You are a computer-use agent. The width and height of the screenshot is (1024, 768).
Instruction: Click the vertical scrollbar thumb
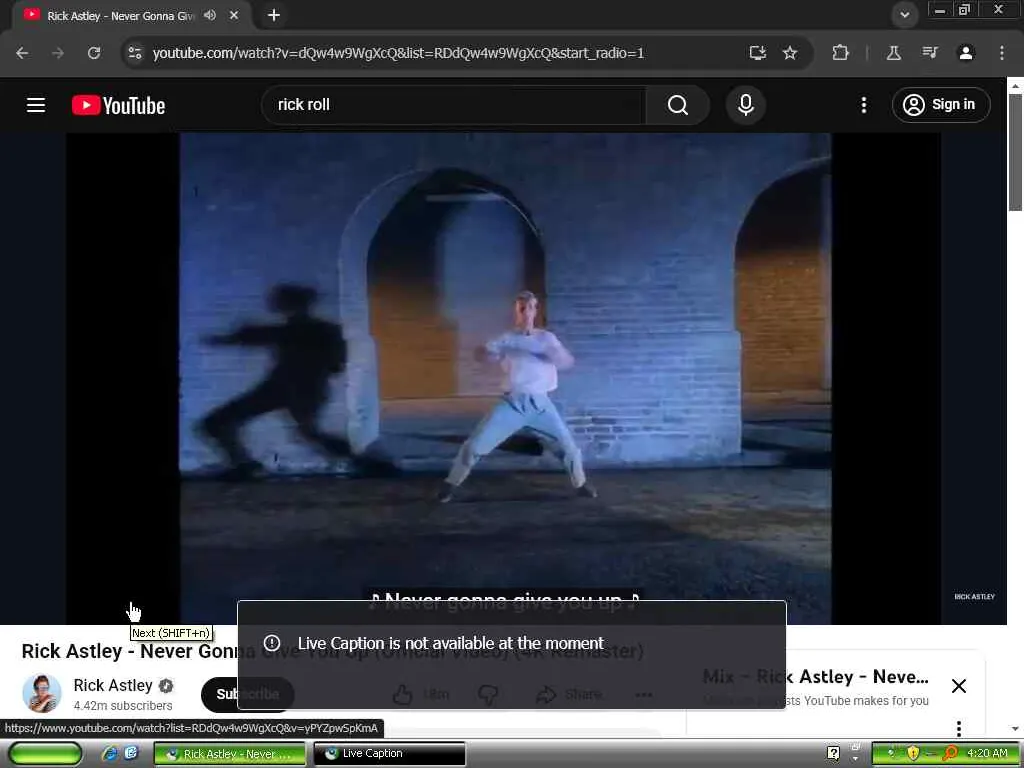1015,153
